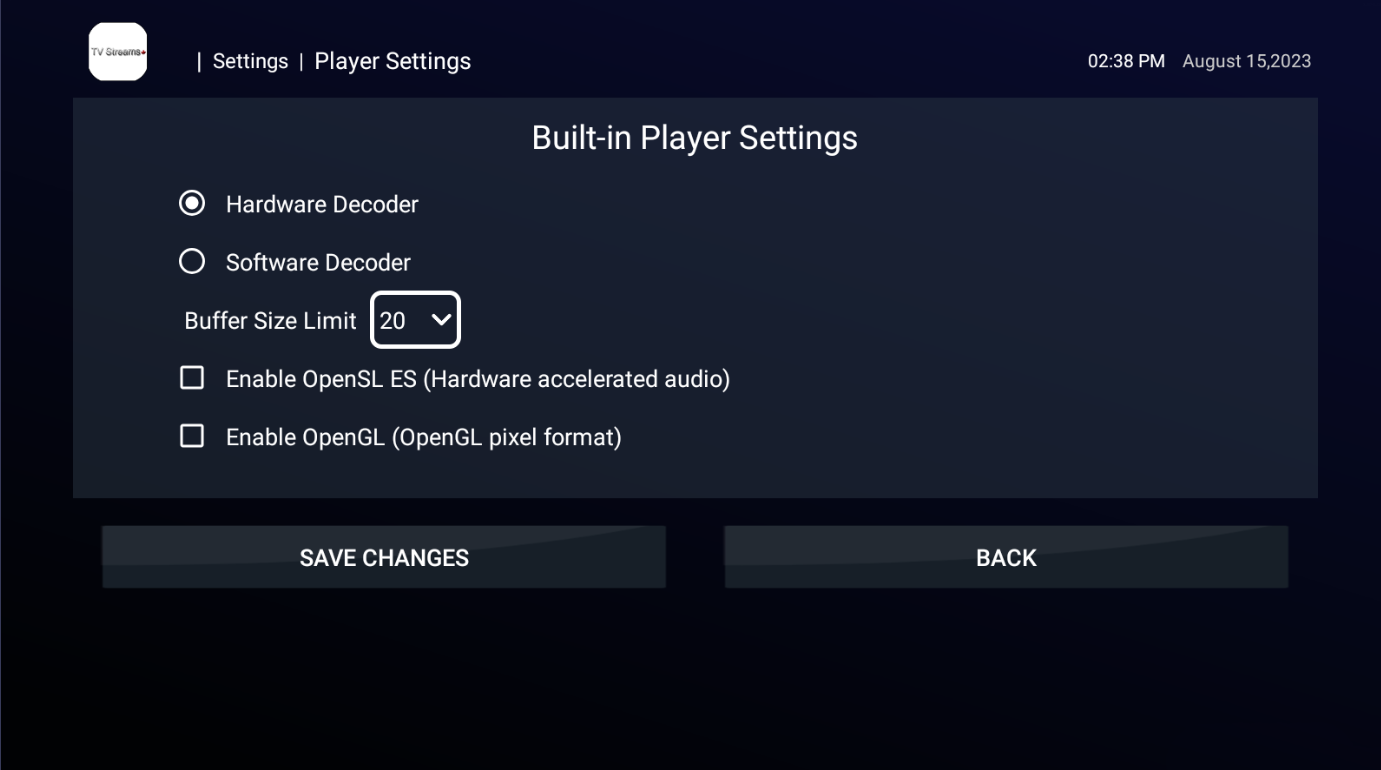Tick the Enable OpenGL checkbox
Screen dimensions: 1381x770
191,436
